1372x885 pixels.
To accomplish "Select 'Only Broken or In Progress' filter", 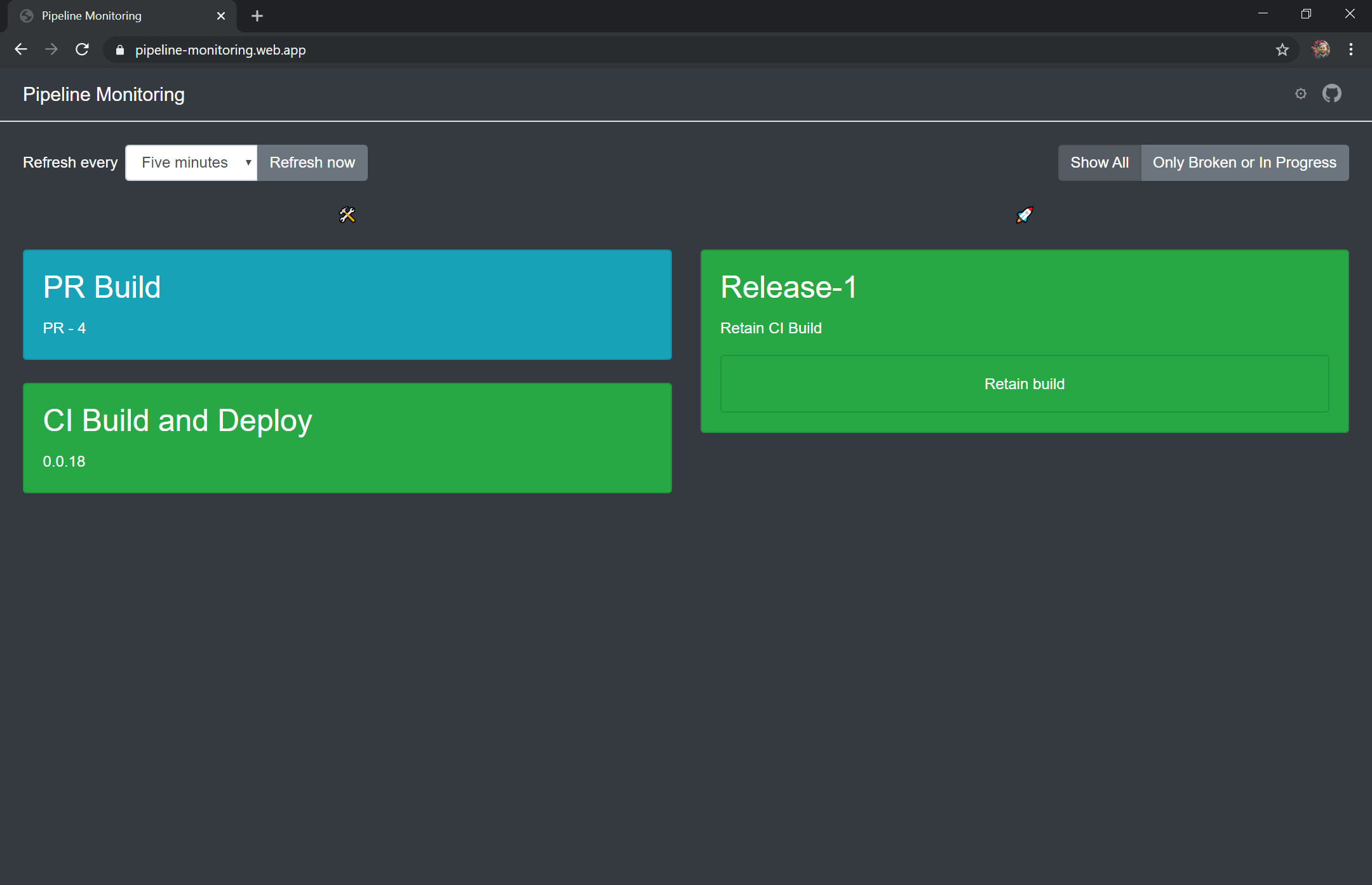I will [1245, 162].
